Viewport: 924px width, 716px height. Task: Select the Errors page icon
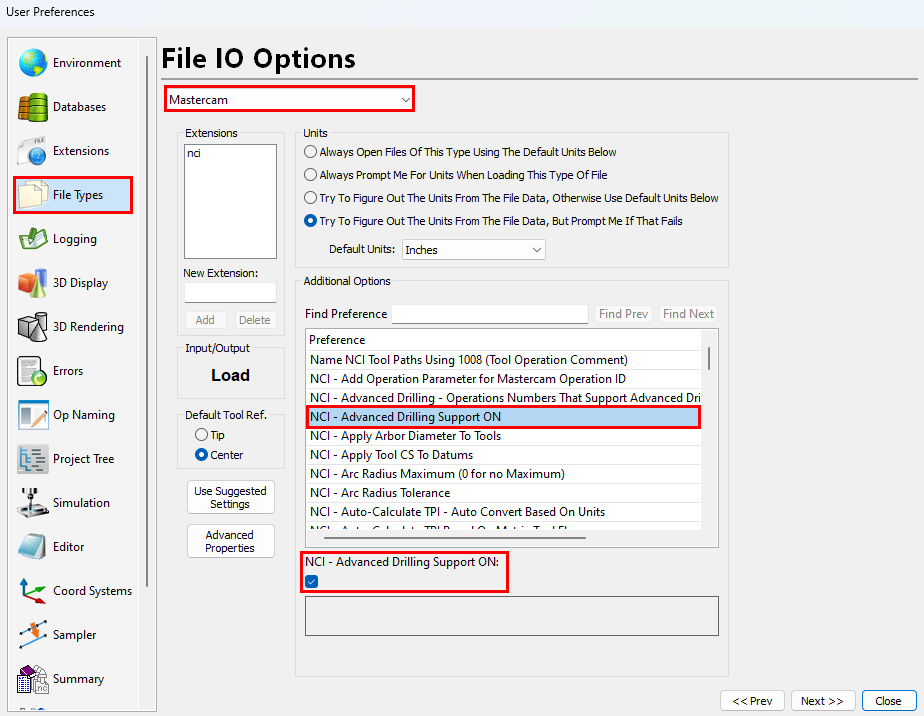pos(32,371)
